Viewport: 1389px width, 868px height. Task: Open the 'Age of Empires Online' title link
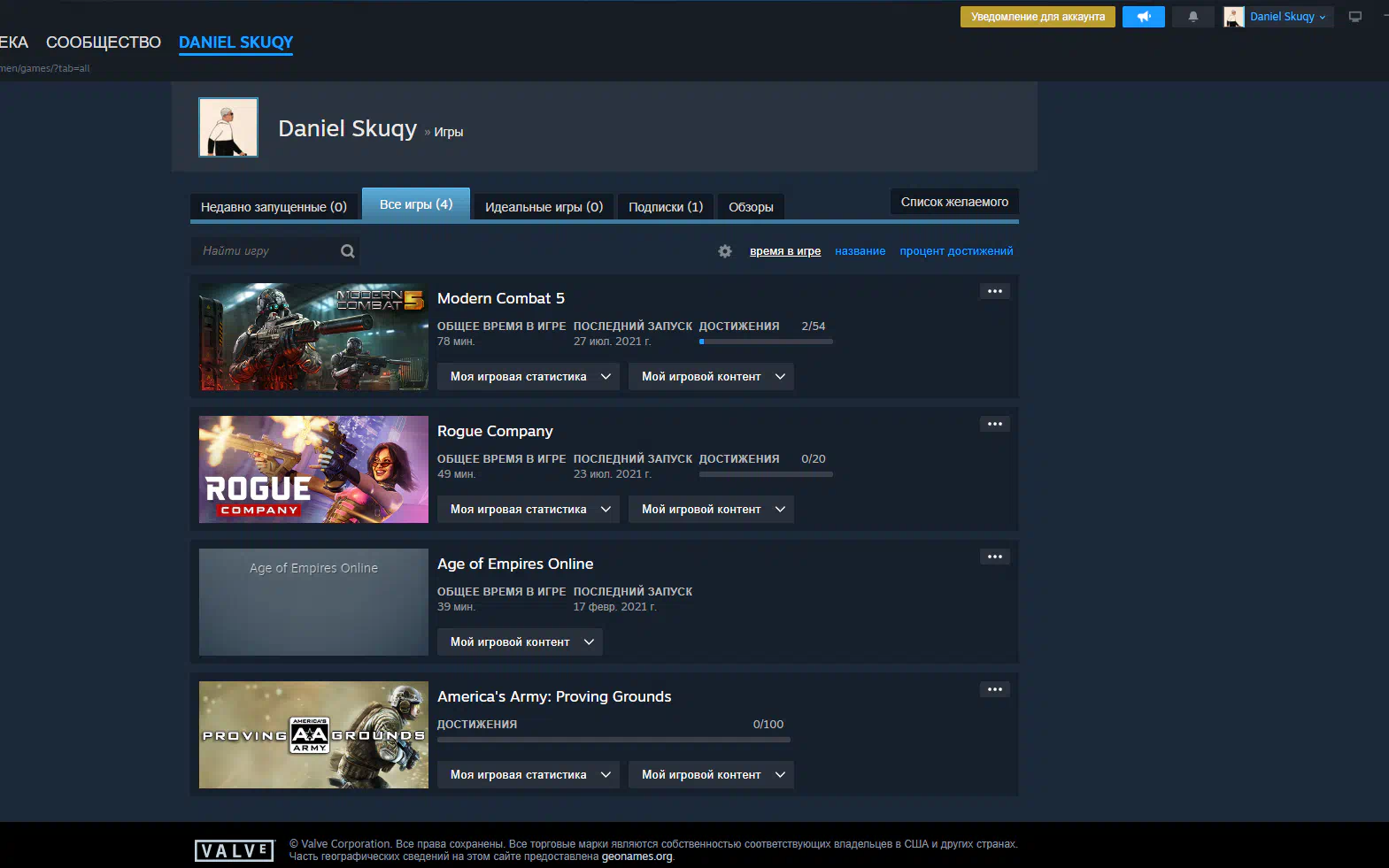[515, 564]
